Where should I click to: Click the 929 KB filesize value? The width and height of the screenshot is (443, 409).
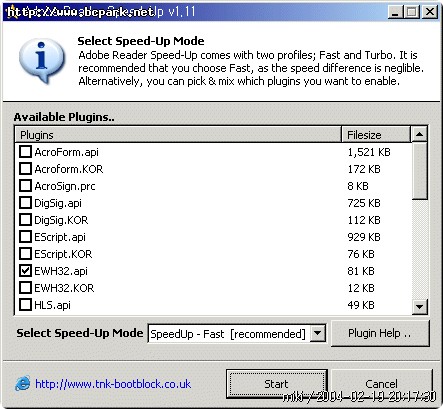[364, 237]
